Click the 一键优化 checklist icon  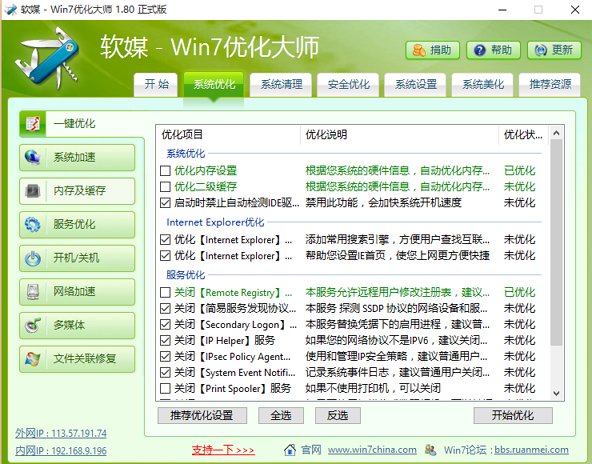[x=33, y=123]
